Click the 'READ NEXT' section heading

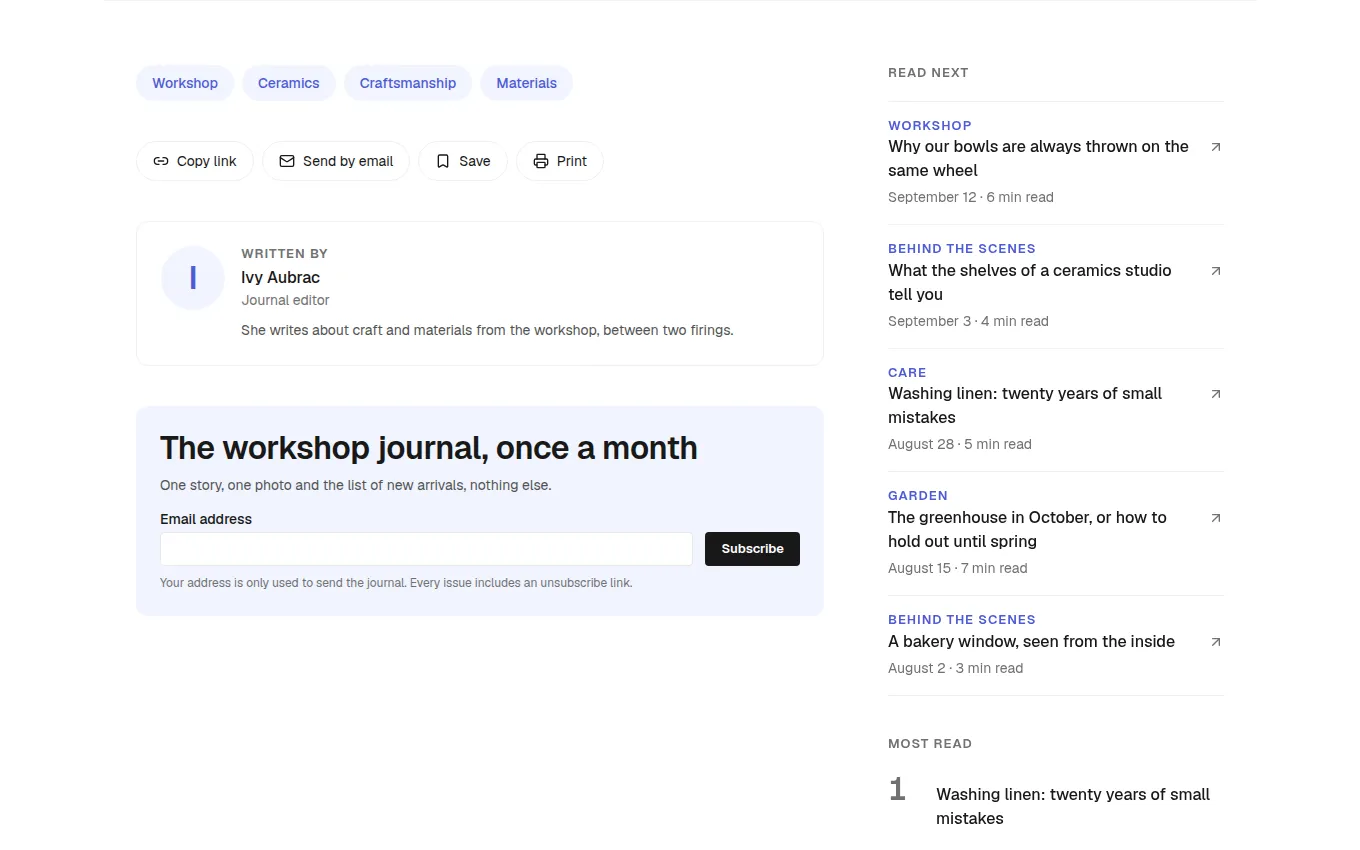click(x=928, y=72)
